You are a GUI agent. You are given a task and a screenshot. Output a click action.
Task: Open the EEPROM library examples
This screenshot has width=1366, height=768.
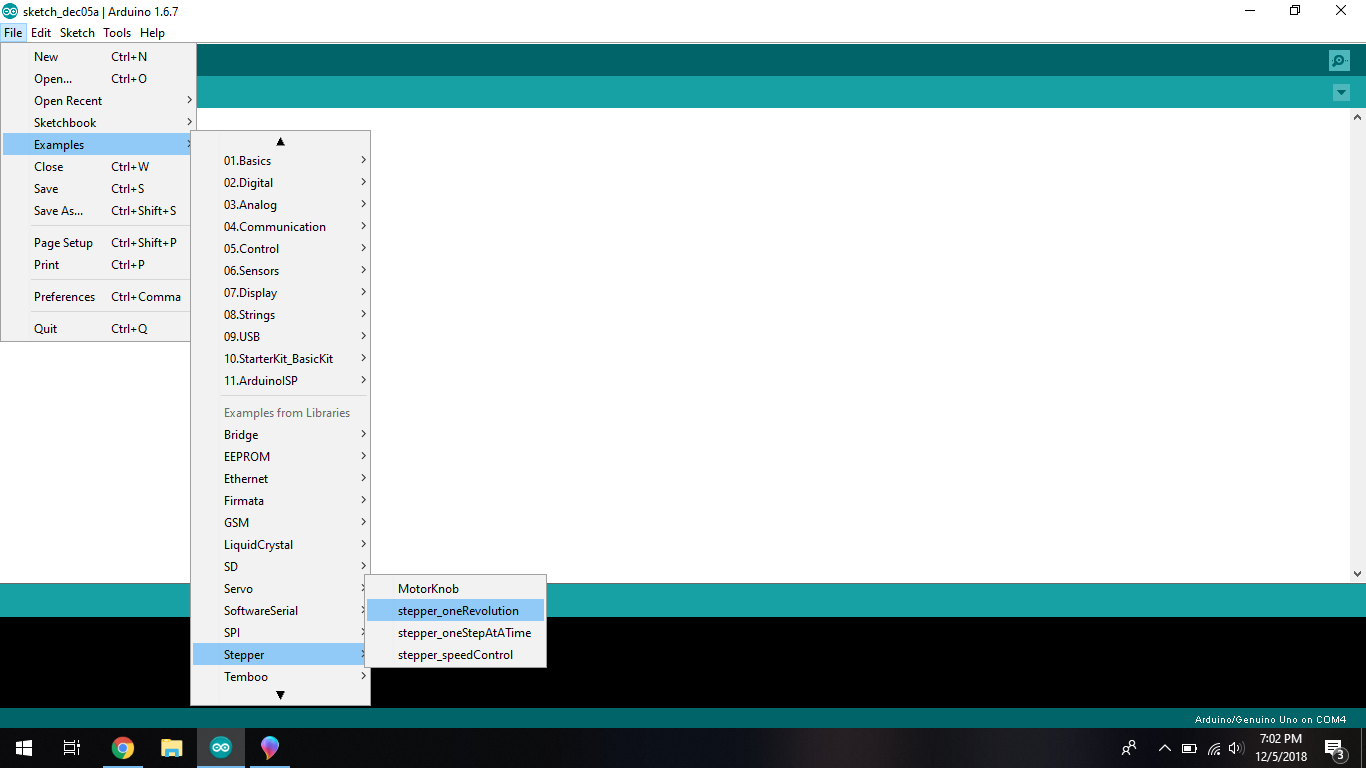point(280,457)
